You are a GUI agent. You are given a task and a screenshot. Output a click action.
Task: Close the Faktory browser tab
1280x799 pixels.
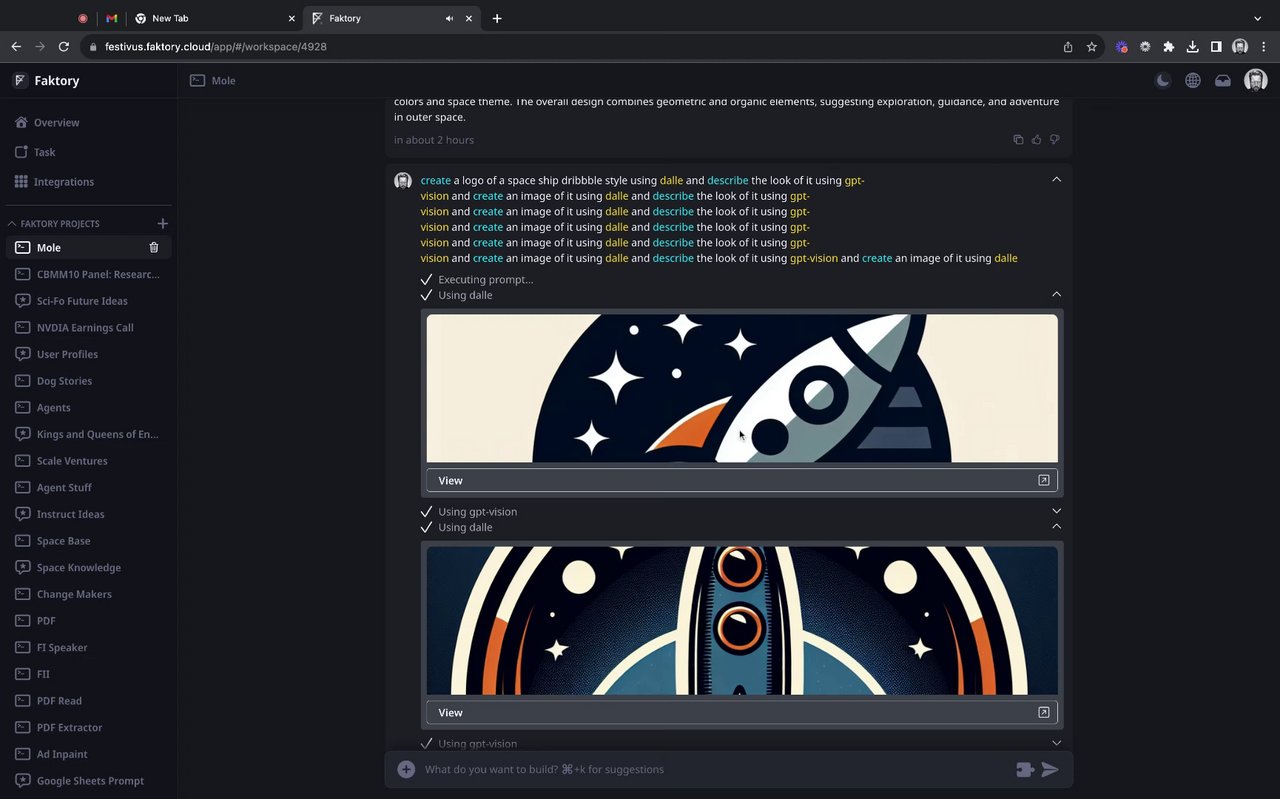[469, 18]
